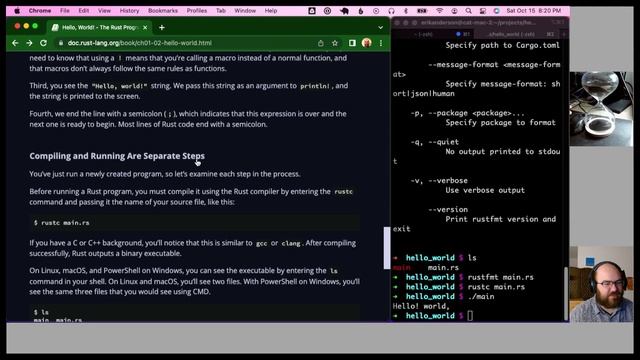Open Chrome's three-dot menu

click(381, 43)
